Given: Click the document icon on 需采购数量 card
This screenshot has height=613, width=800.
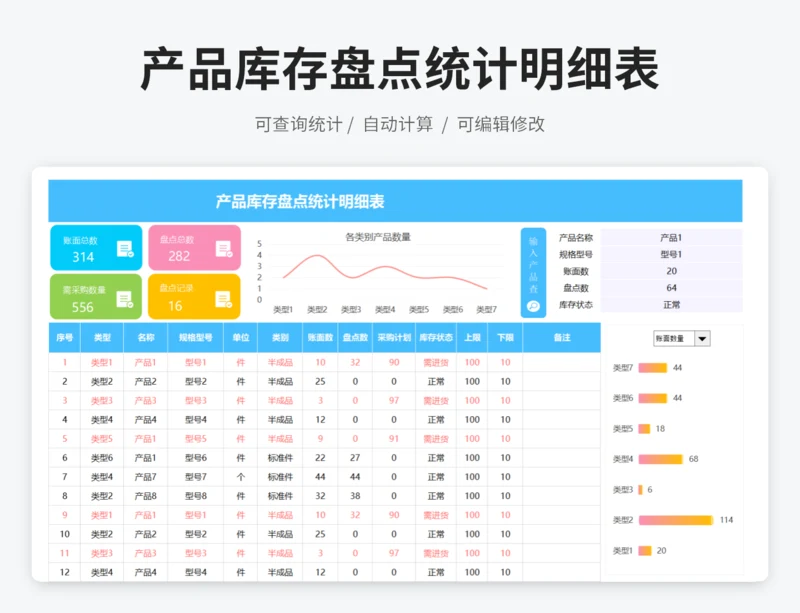Looking at the screenshot, I should pyautogui.click(x=124, y=299).
